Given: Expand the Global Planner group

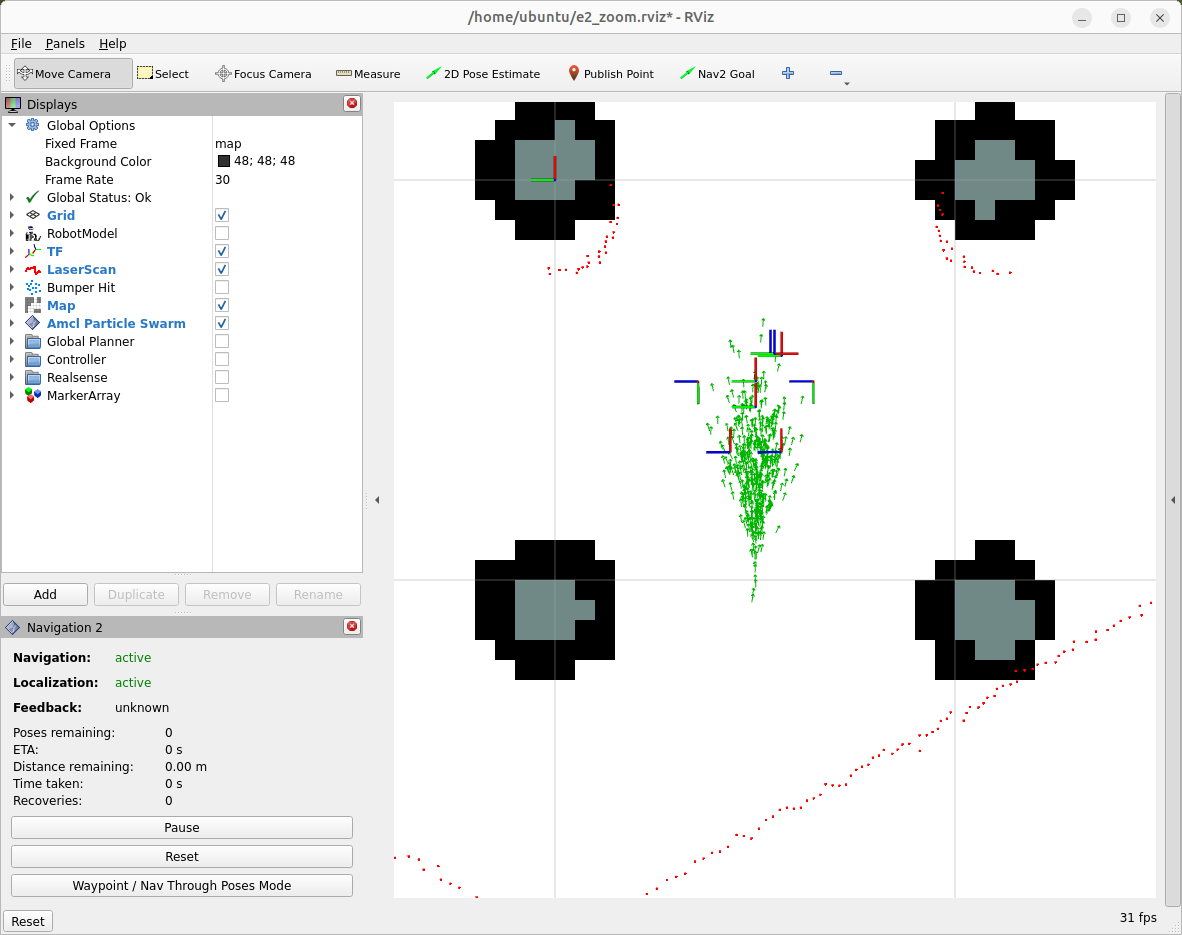Looking at the screenshot, I should 12,342.
